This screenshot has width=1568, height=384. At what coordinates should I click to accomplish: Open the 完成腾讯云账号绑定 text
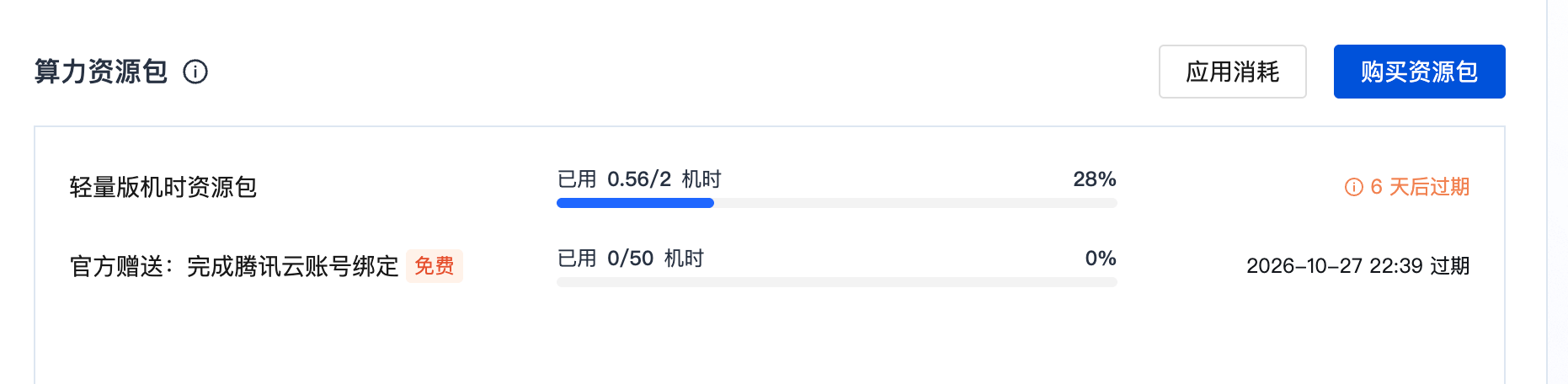[292, 266]
